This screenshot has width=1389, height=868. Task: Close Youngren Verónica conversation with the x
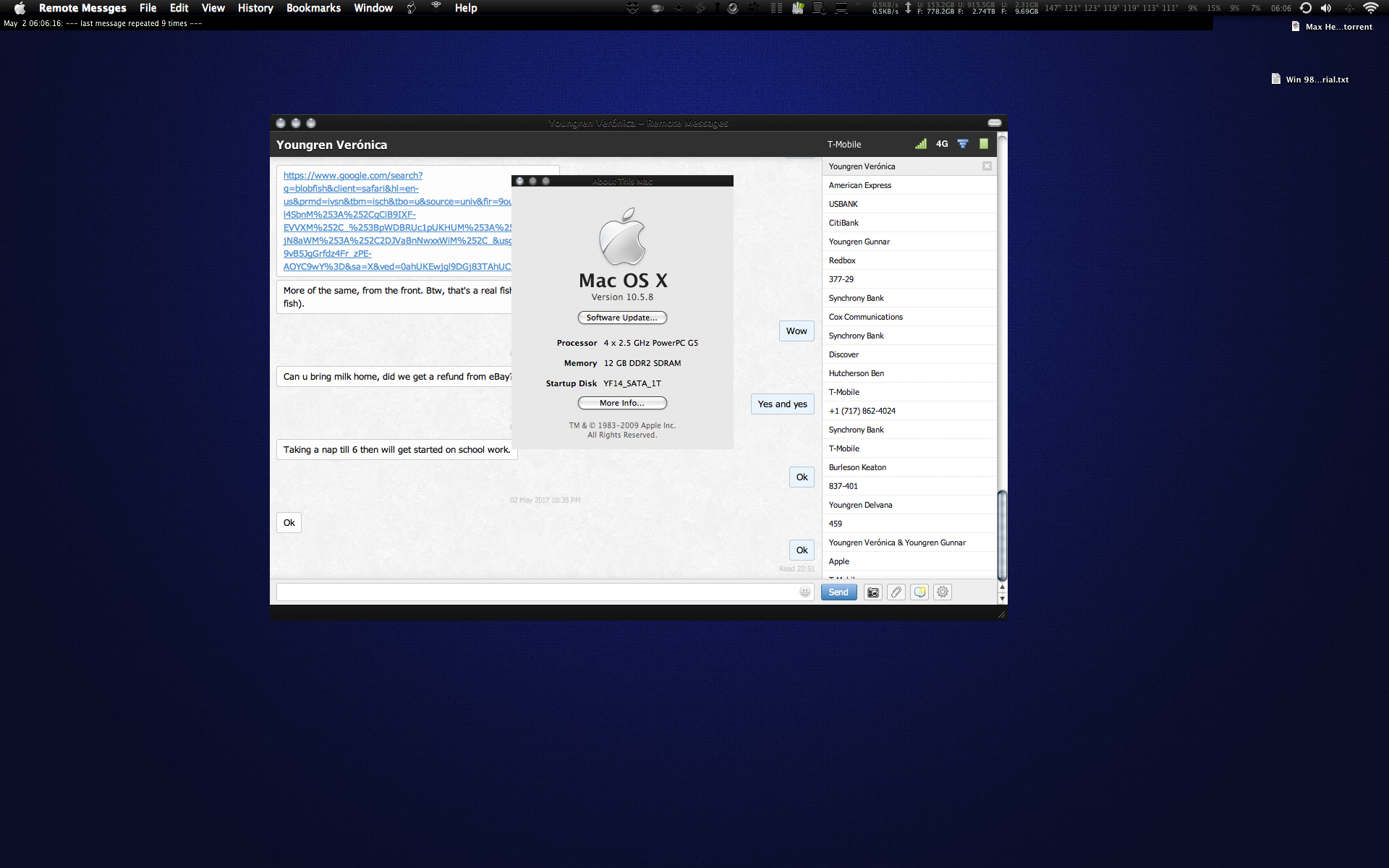coord(987,166)
